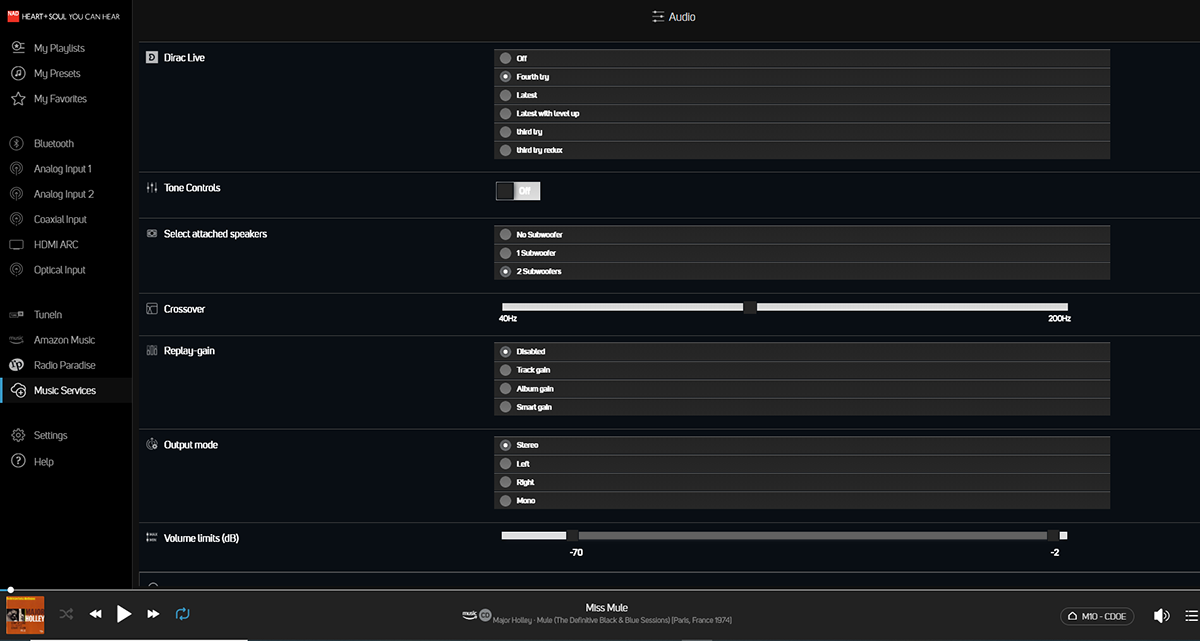Click the Crossover frequency slider handle
Viewport: 1200px width, 641px height.
(750, 307)
